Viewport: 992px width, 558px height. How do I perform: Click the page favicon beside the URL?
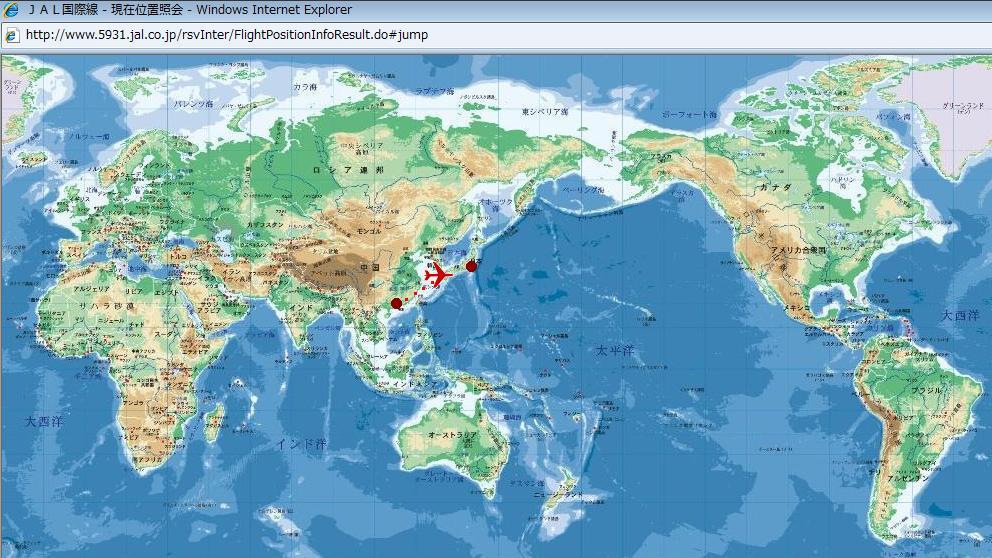[12, 35]
